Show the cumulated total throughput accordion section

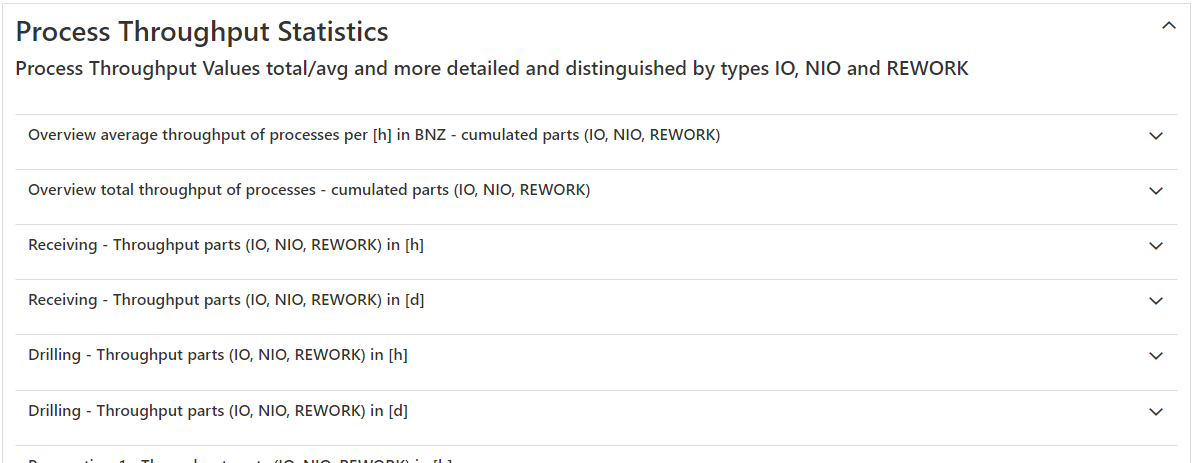pyautogui.click(x=596, y=191)
